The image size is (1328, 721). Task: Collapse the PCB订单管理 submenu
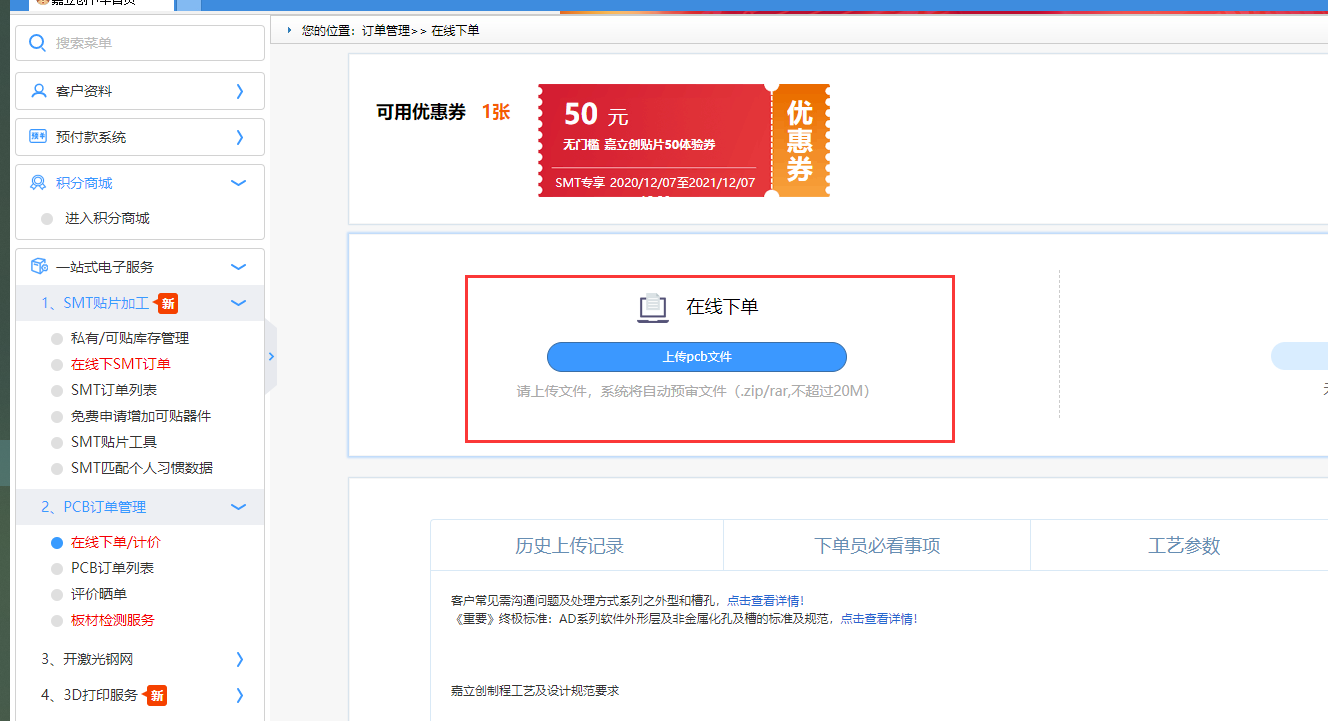click(x=238, y=507)
